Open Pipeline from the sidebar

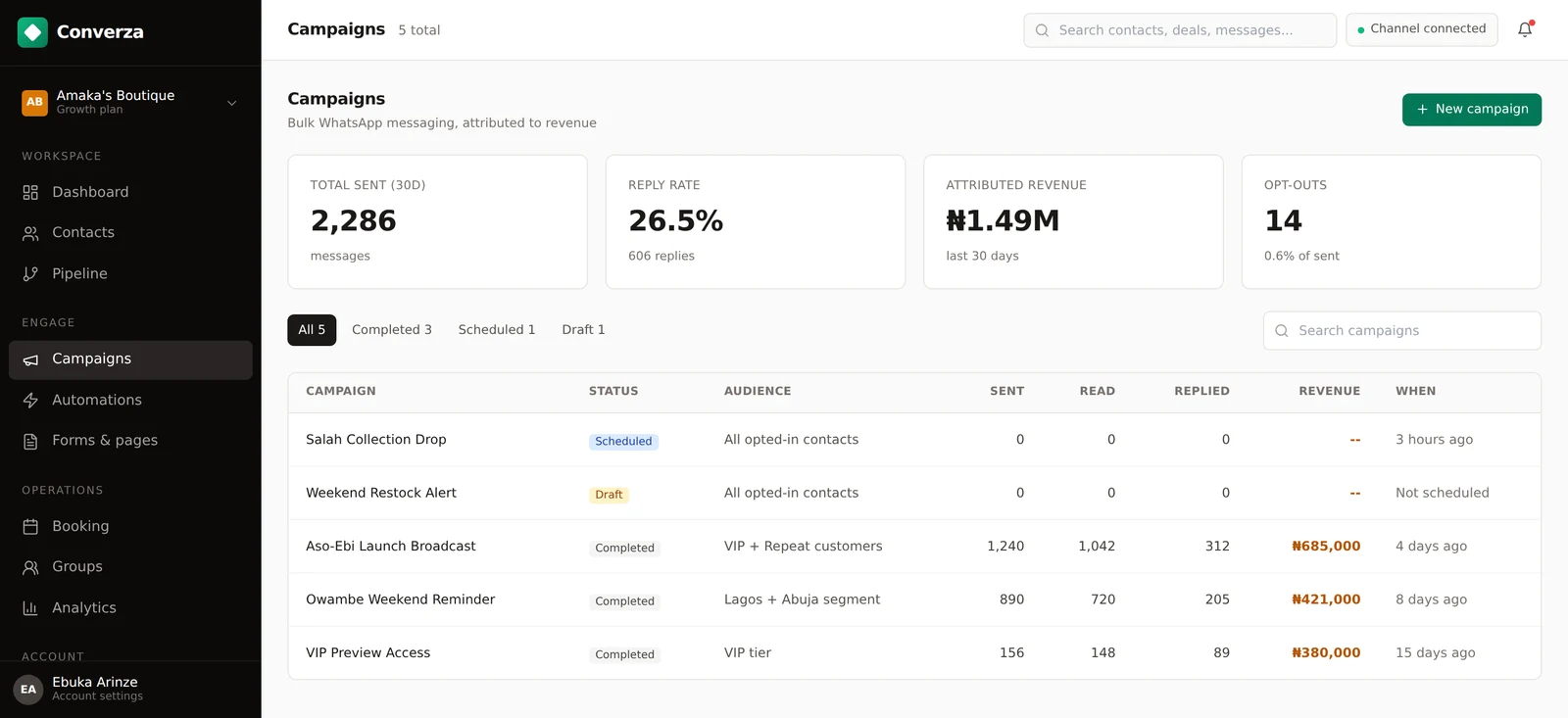(130, 274)
